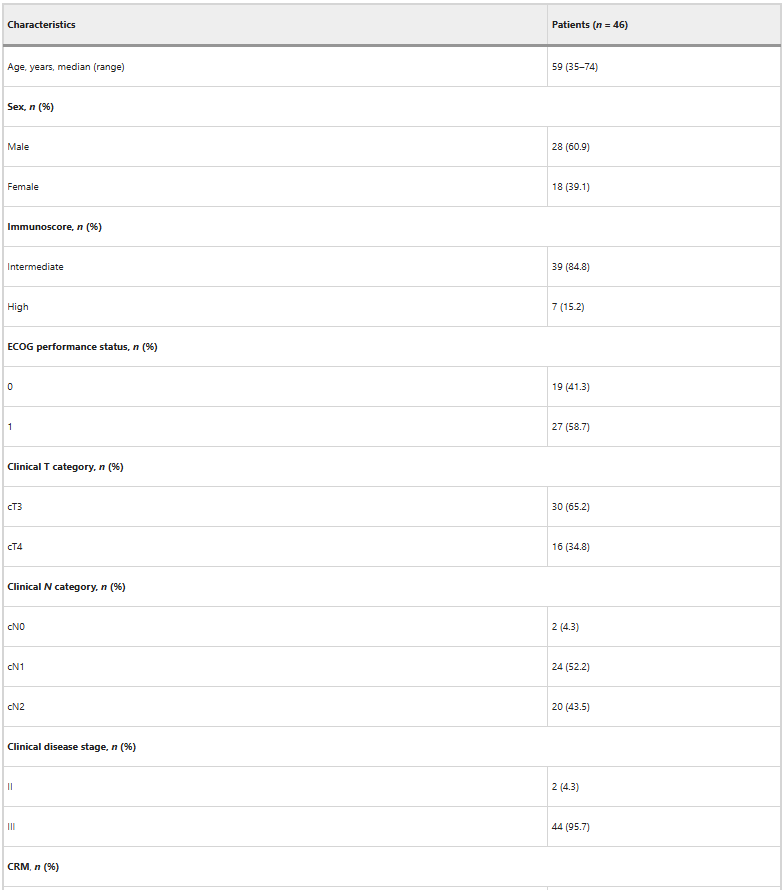Select the Clinical disease stage heading
The height and width of the screenshot is (890, 783).
(x=72, y=747)
